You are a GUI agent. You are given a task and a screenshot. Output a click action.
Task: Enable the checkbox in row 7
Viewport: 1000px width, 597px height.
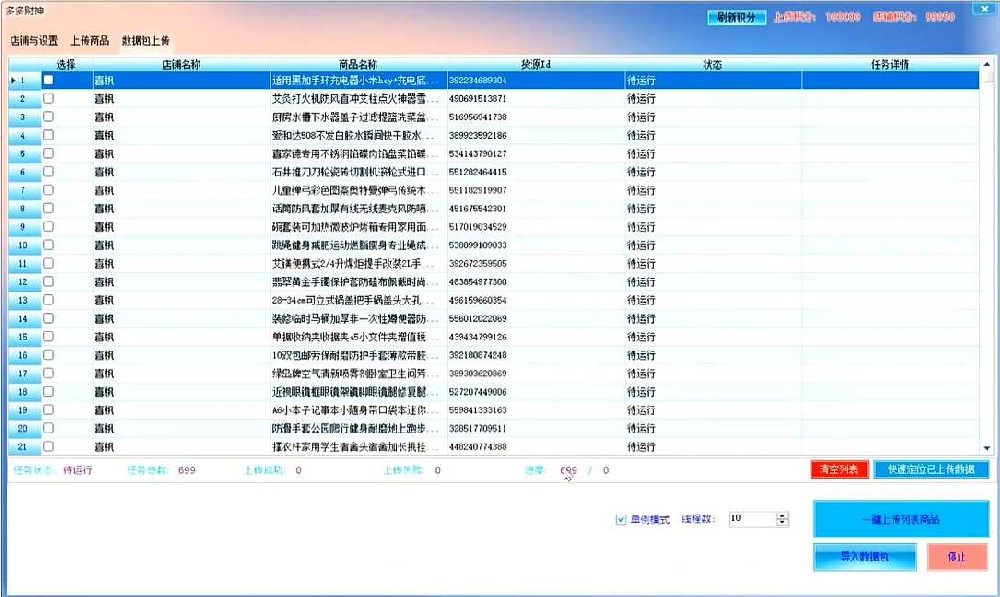pyautogui.click(x=48, y=190)
